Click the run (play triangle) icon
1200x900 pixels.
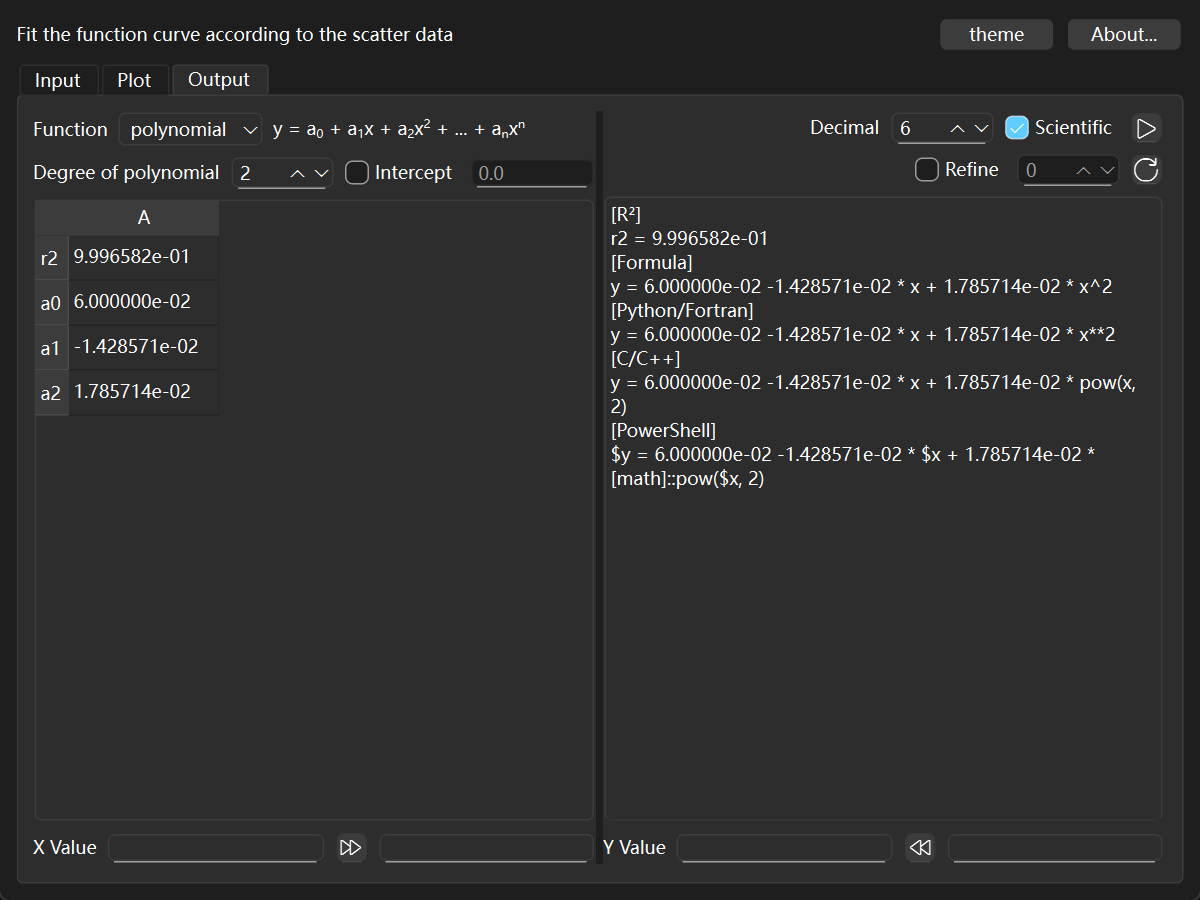1146,128
